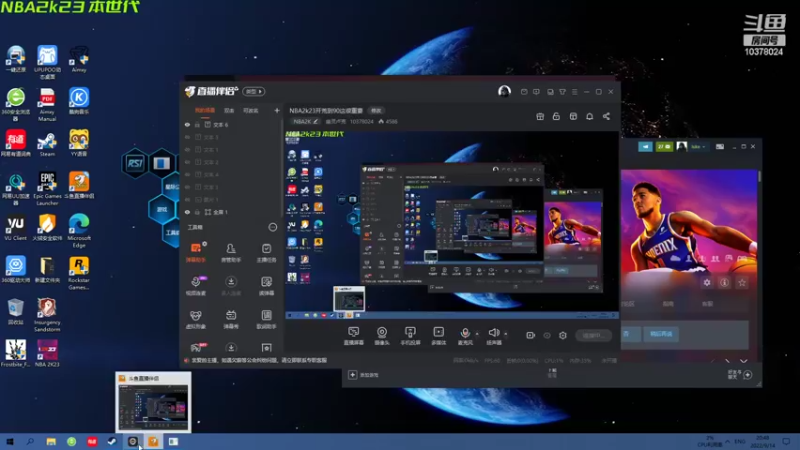
Task: Toggle visibility of layer 图片 1
Action: (187, 199)
